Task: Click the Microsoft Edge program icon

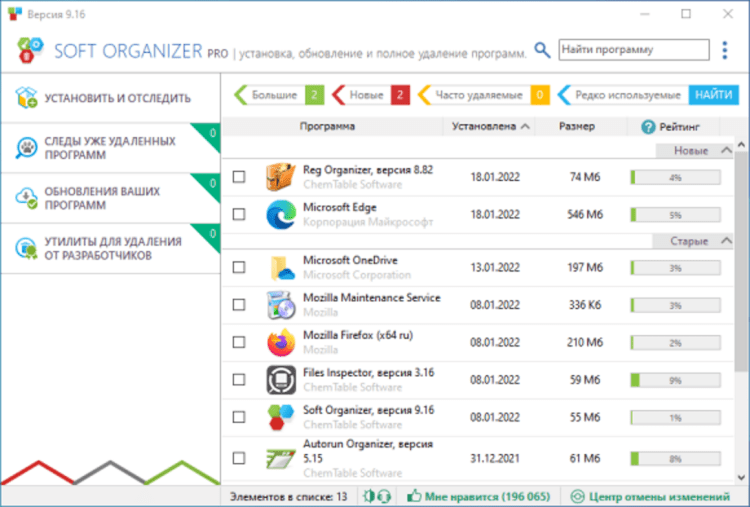Action: [x=281, y=214]
